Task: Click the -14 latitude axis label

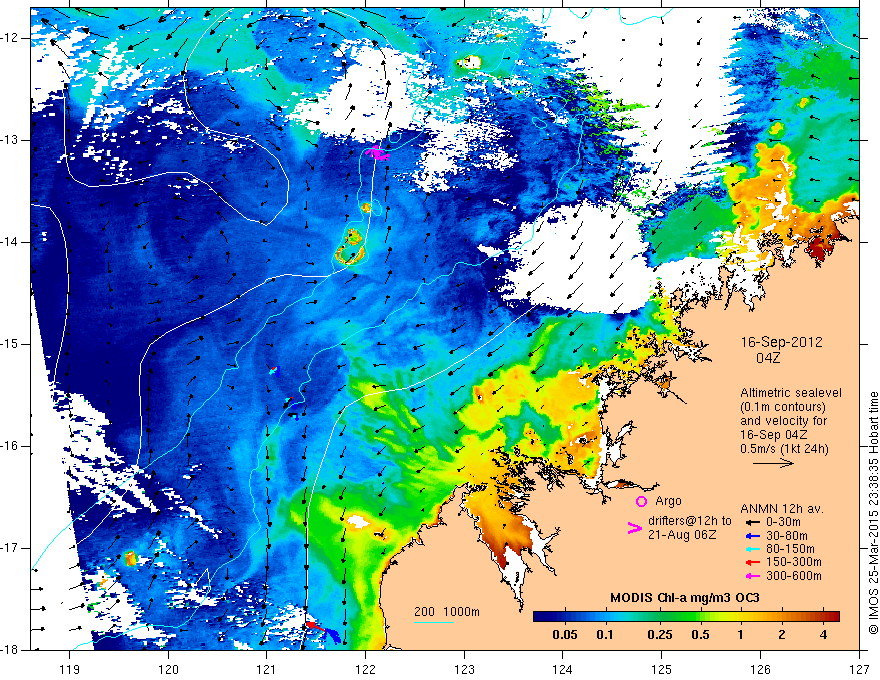Action: (11, 242)
